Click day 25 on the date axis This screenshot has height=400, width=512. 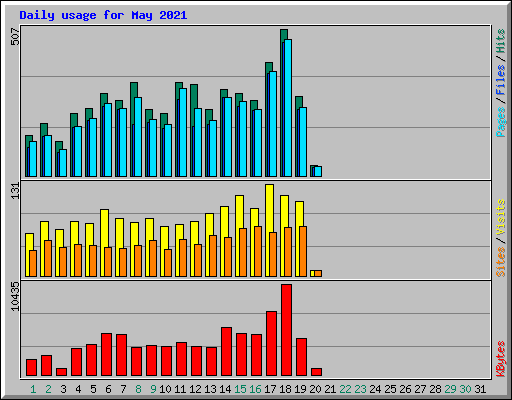[x=390, y=389]
